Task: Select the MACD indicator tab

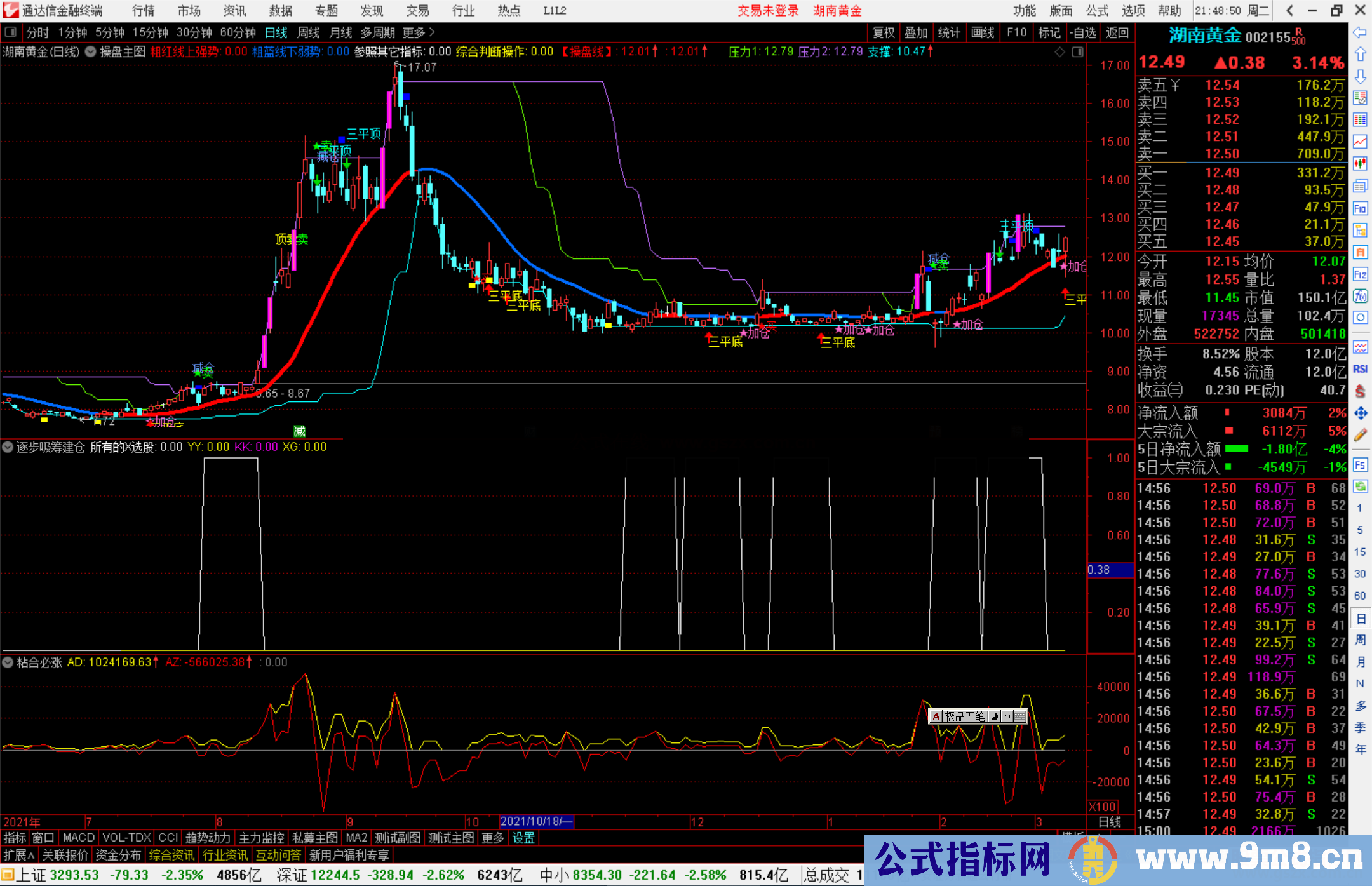Action: pos(78,838)
